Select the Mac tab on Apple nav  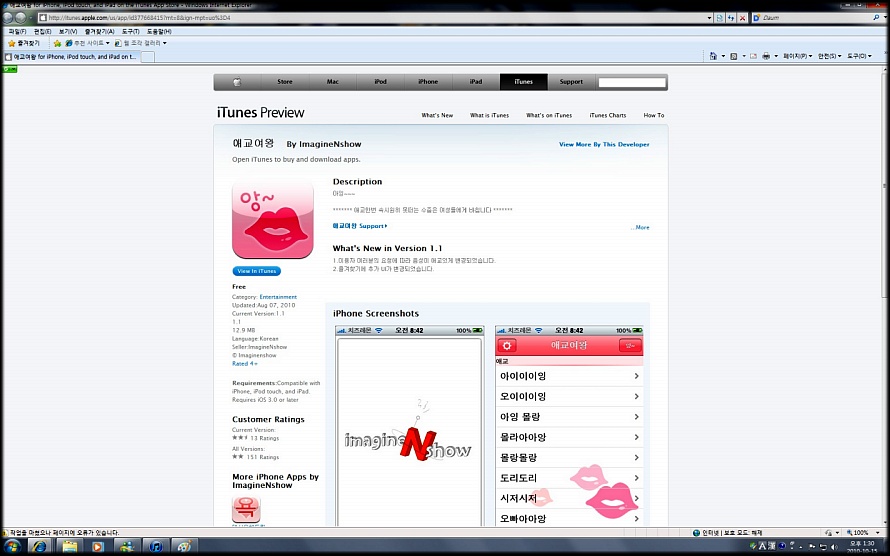(333, 82)
